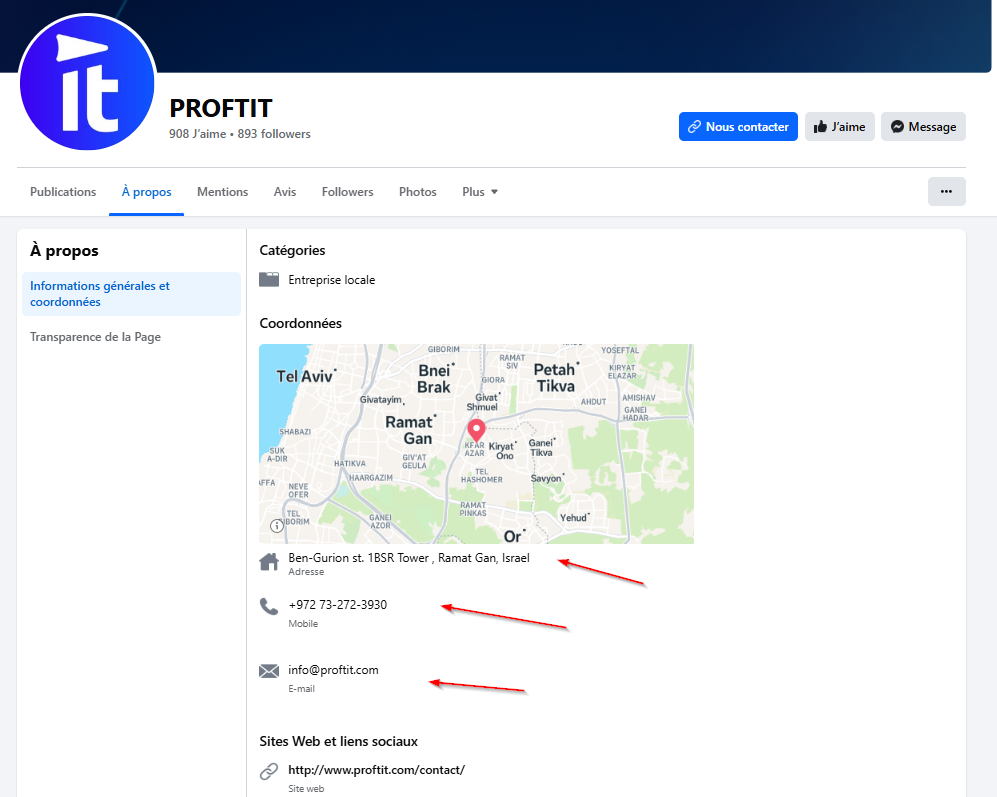Click the Ramat Gan label on map

click(x=411, y=430)
